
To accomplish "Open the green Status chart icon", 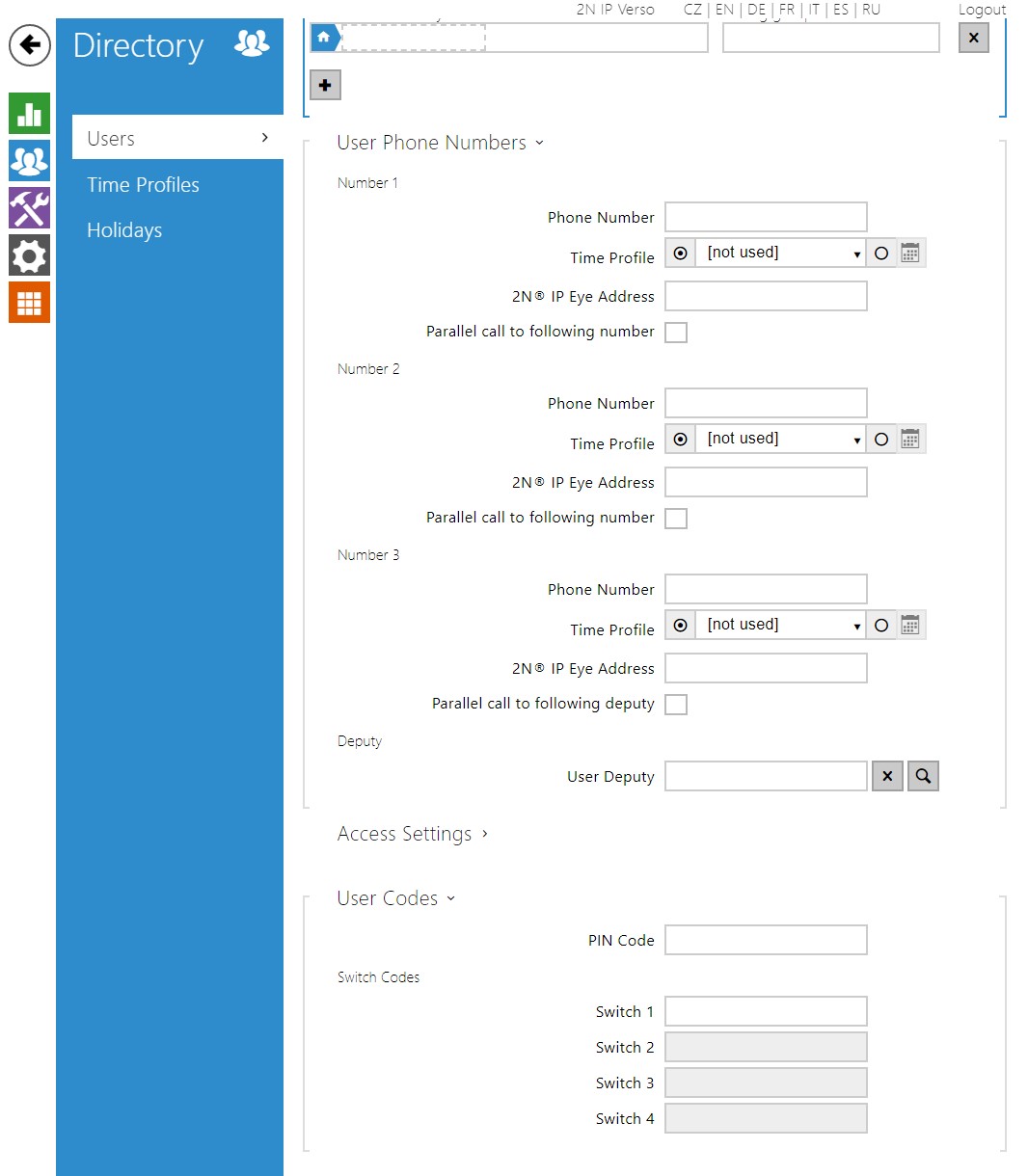I will tap(29, 113).
